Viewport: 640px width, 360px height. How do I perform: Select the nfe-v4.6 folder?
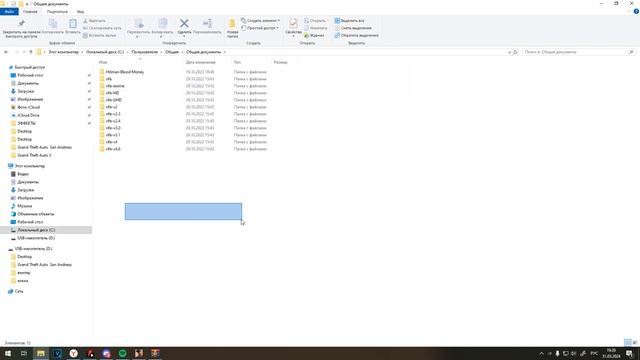113,149
